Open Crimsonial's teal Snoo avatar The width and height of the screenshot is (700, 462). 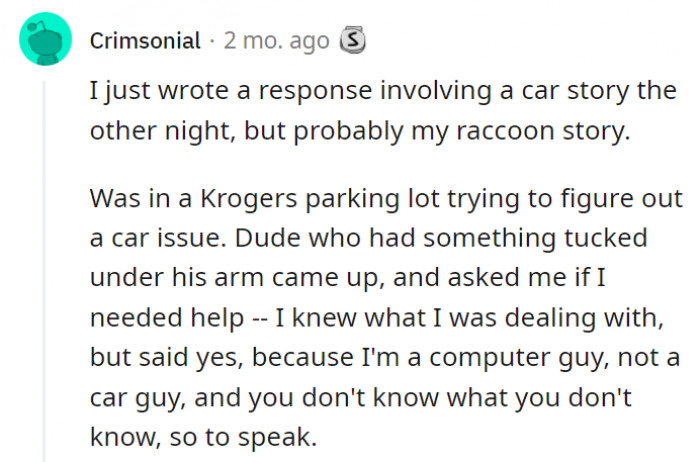pyautogui.click(x=46, y=39)
